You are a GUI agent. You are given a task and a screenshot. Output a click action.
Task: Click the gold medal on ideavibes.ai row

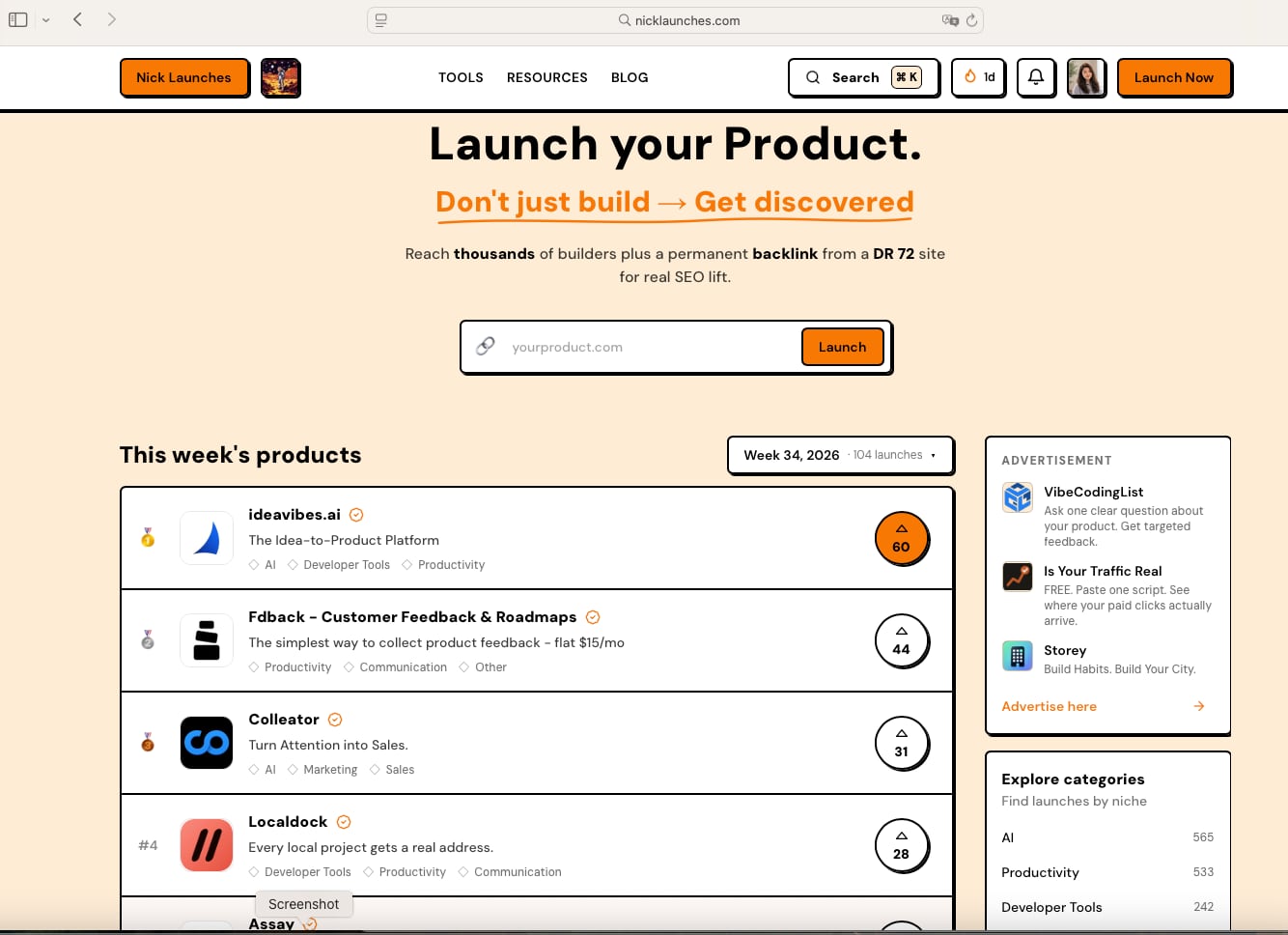click(x=148, y=538)
